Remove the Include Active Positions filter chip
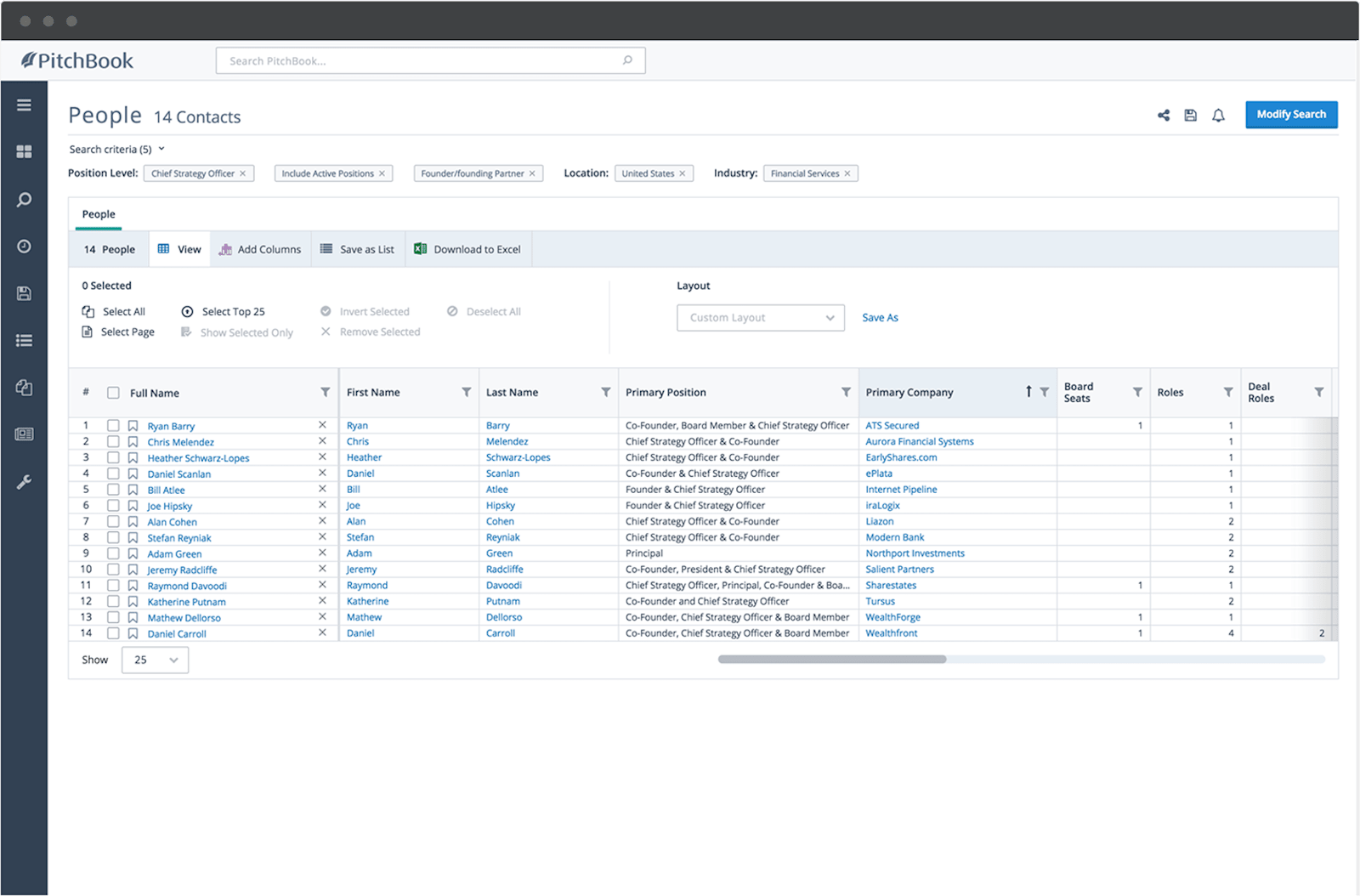Screen dimensions: 1360x896 (382, 173)
